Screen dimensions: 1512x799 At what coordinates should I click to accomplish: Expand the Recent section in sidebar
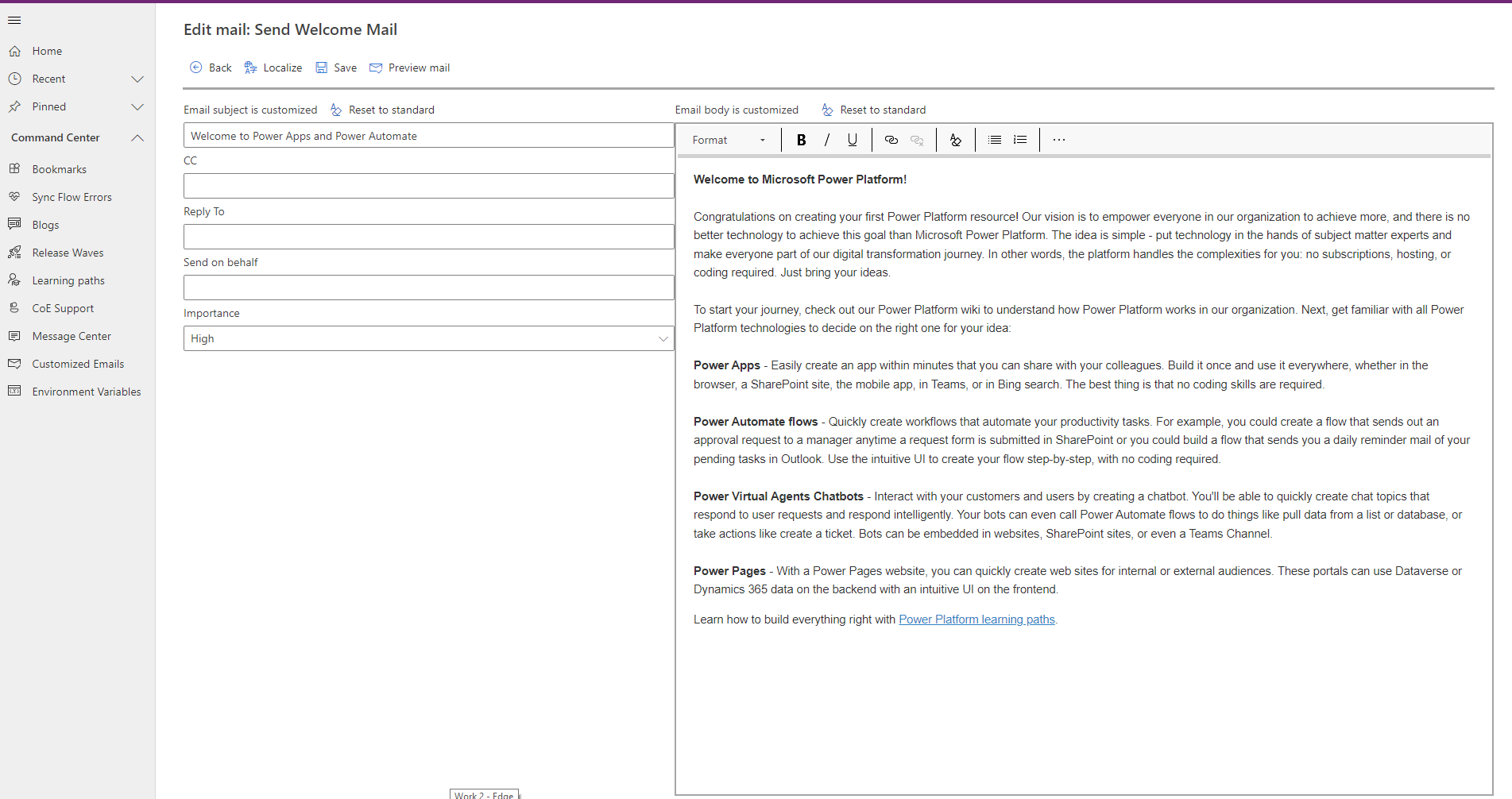tap(137, 79)
